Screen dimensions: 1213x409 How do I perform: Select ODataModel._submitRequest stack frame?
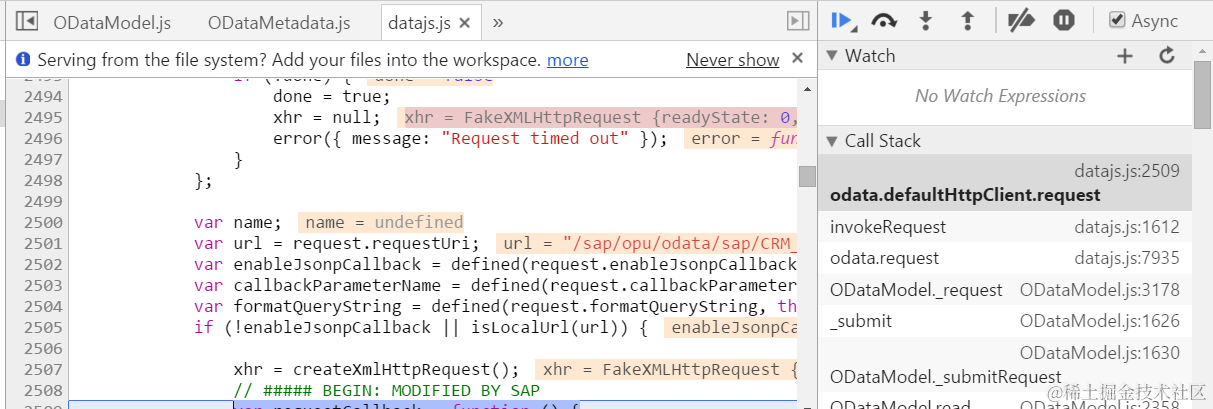(x=1005, y=365)
